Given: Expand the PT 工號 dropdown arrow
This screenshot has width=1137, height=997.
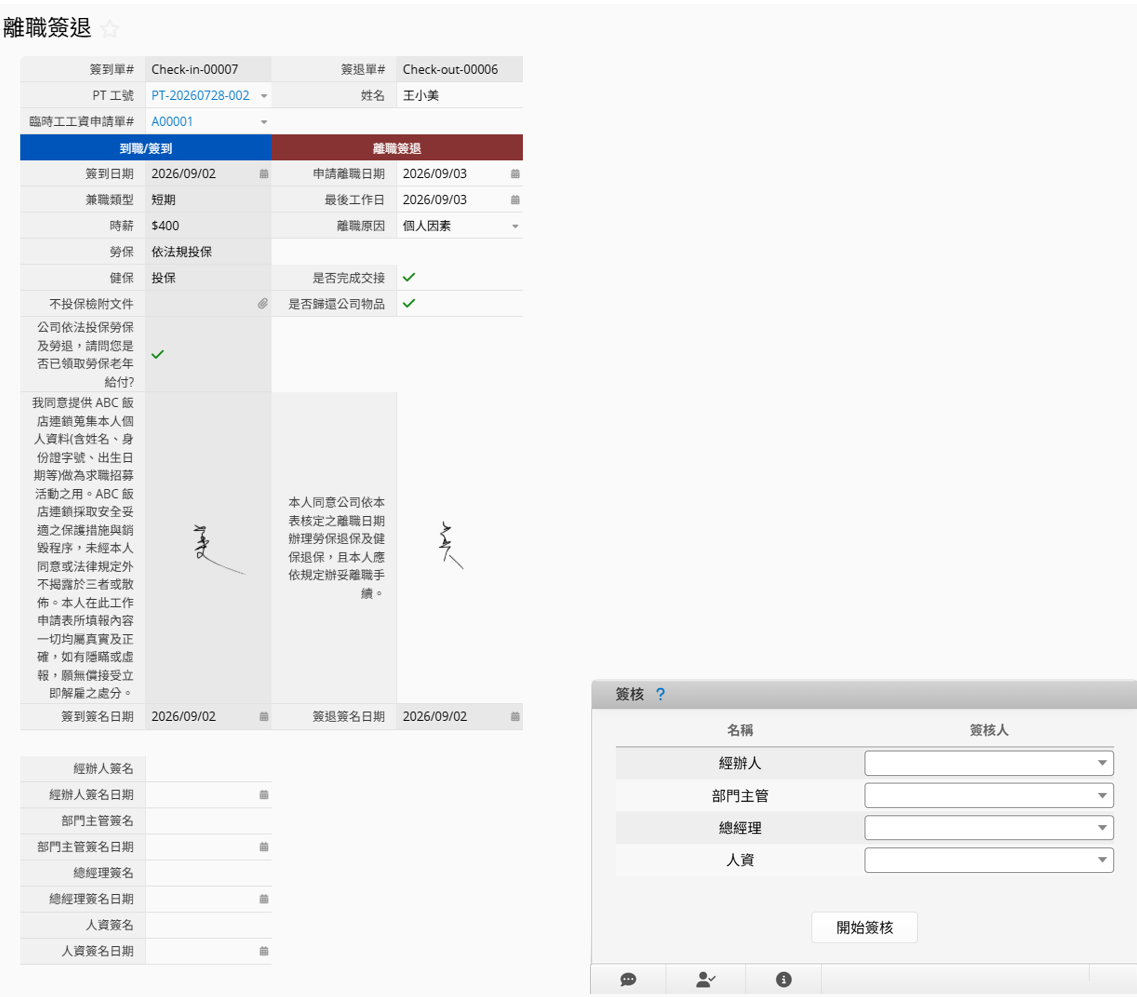Looking at the screenshot, I should (264, 96).
